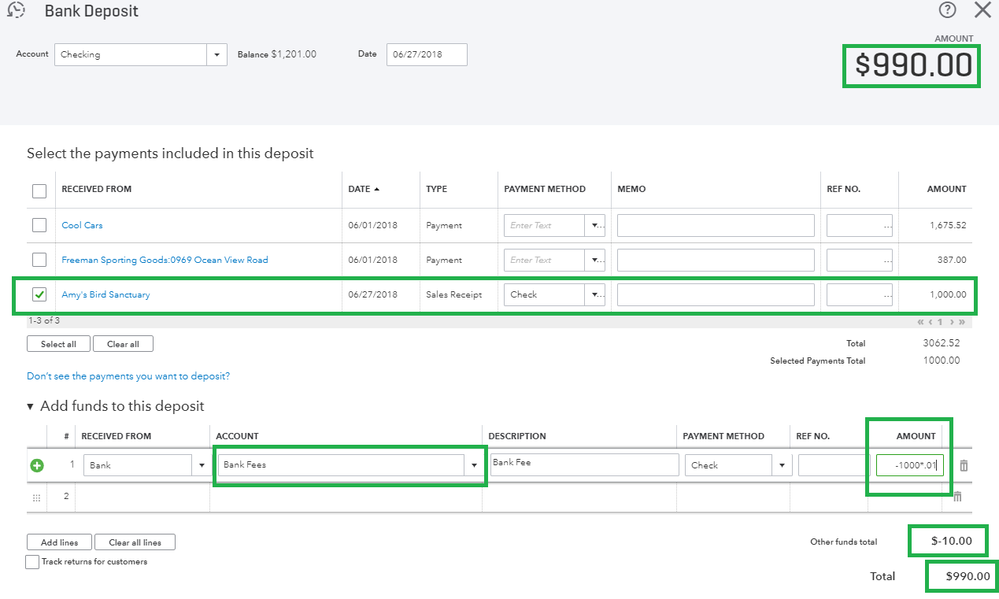Enable Track returns for customers
Image resolution: width=999 pixels, height=599 pixels.
(x=32, y=562)
